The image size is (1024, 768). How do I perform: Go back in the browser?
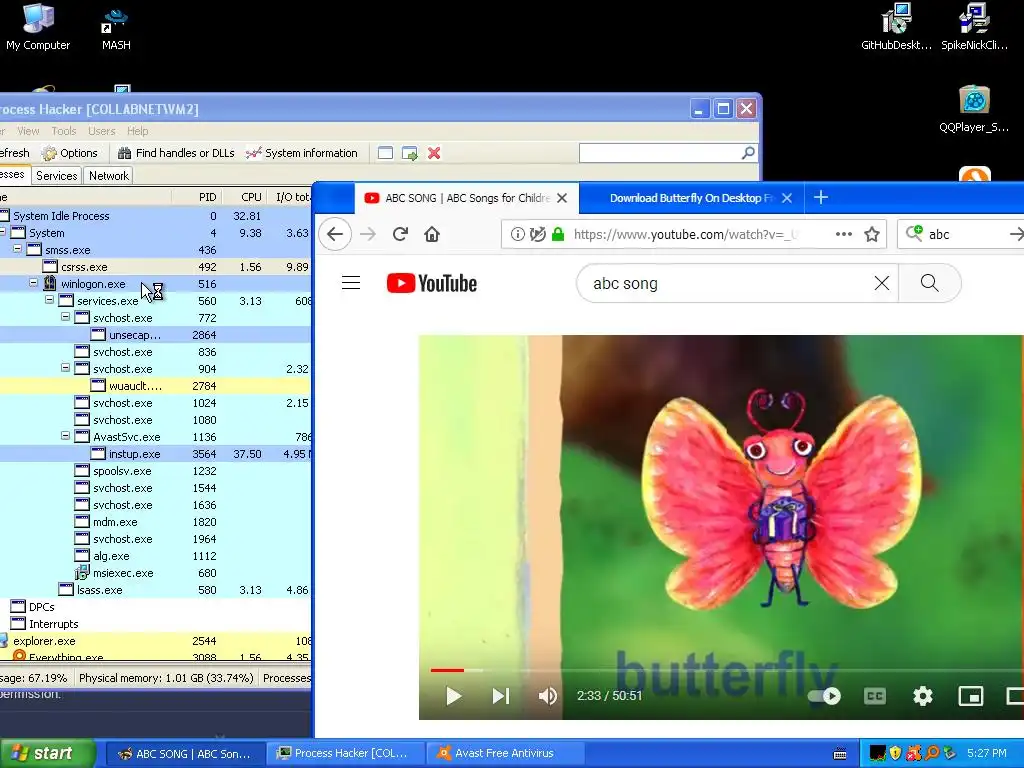coord(335,234)
